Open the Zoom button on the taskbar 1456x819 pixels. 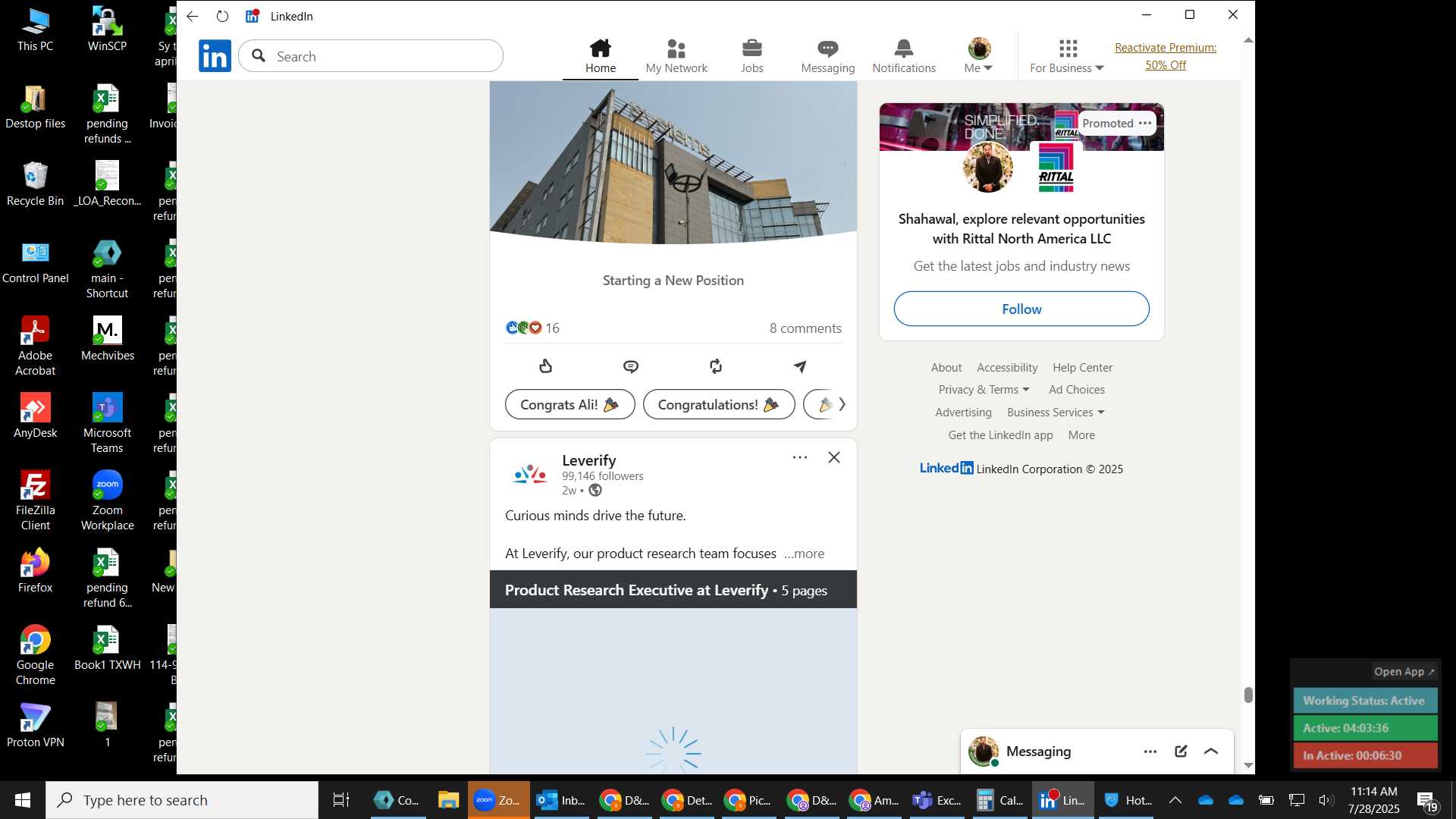coord(498,800)
